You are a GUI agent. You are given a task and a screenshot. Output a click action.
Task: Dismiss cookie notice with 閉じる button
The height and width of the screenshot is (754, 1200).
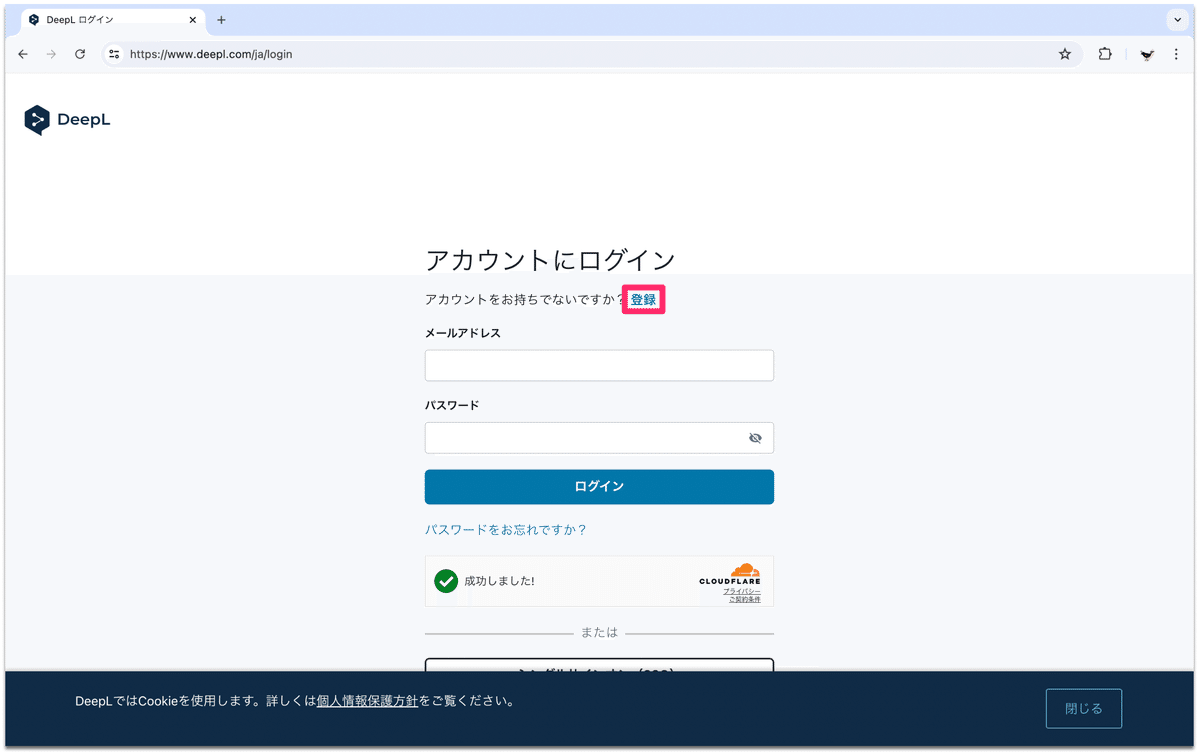tap(1083, 708)
